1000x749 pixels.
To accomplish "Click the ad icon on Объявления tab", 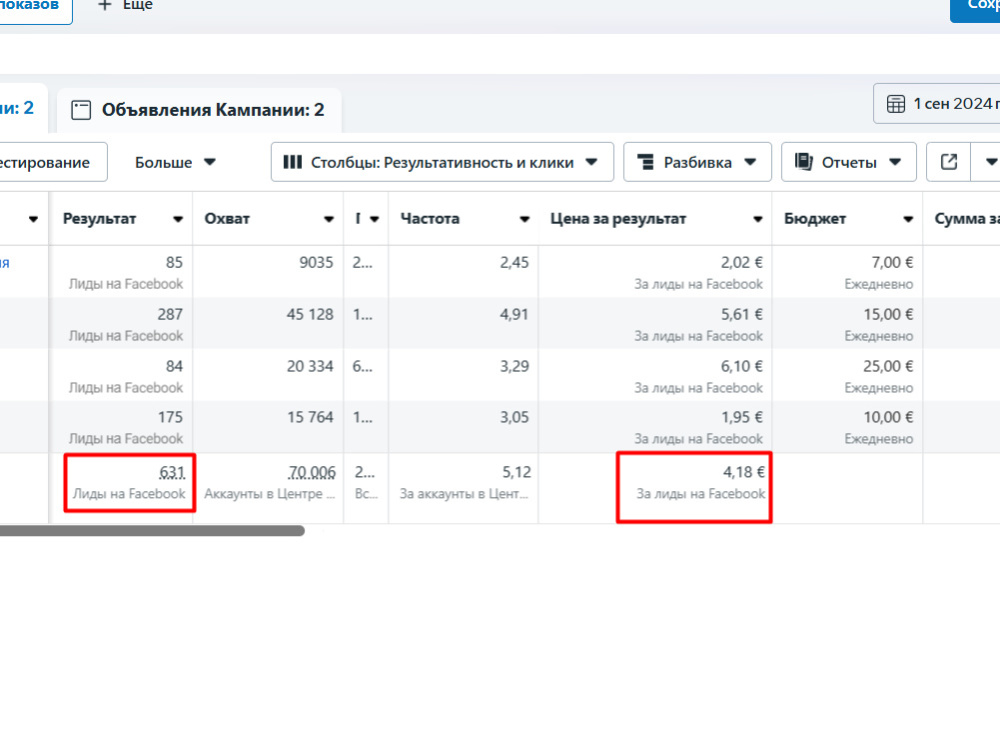I will (81, 110).
